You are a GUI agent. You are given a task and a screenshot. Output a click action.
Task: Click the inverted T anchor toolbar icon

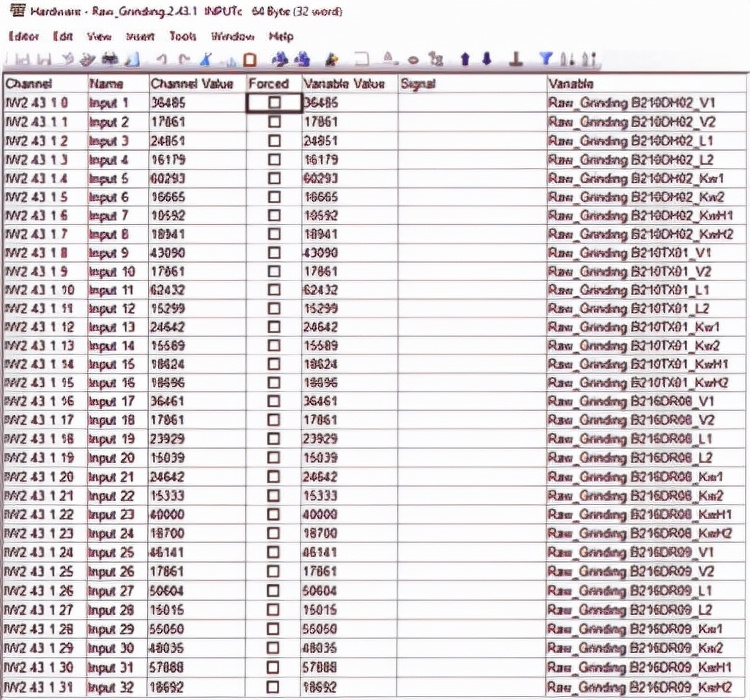tap(515, 59)
